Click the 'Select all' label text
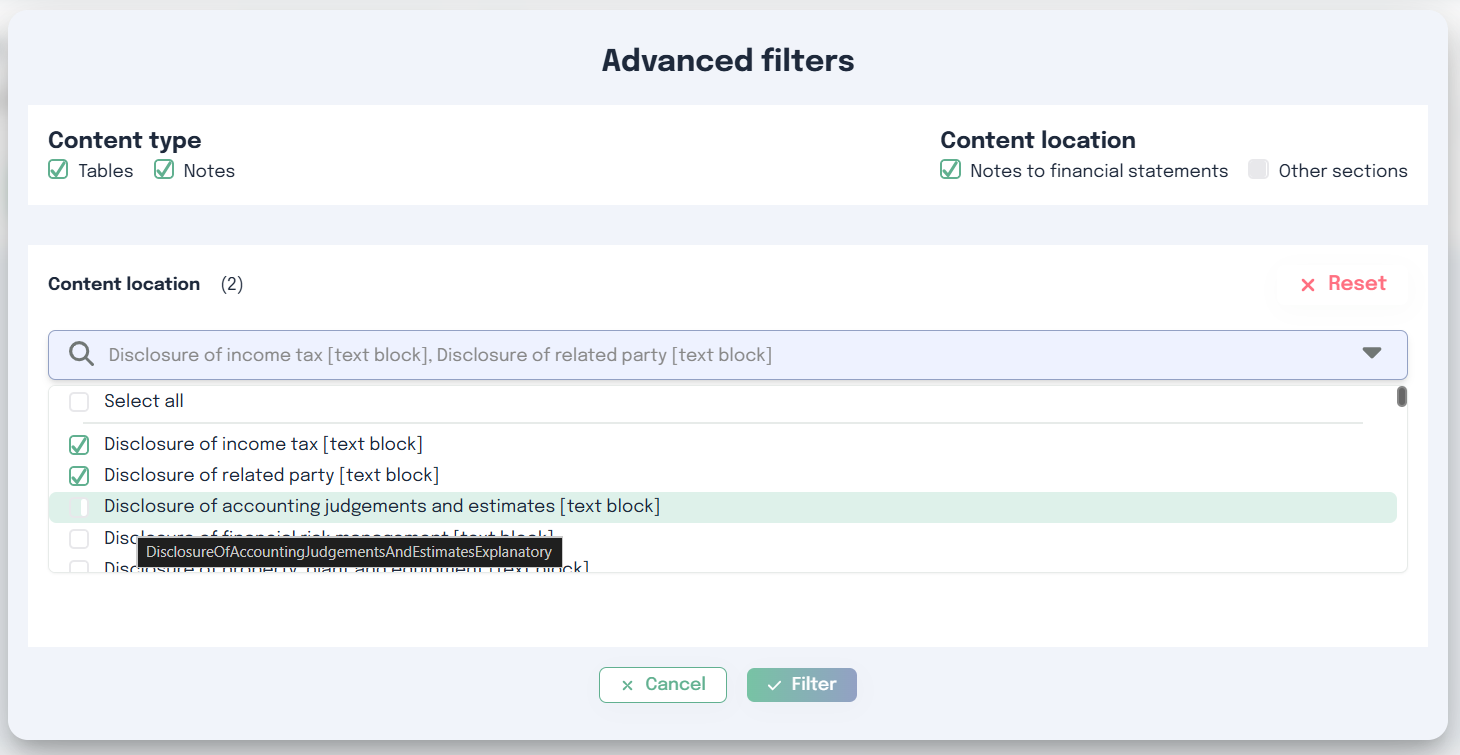 pos(144,401)
